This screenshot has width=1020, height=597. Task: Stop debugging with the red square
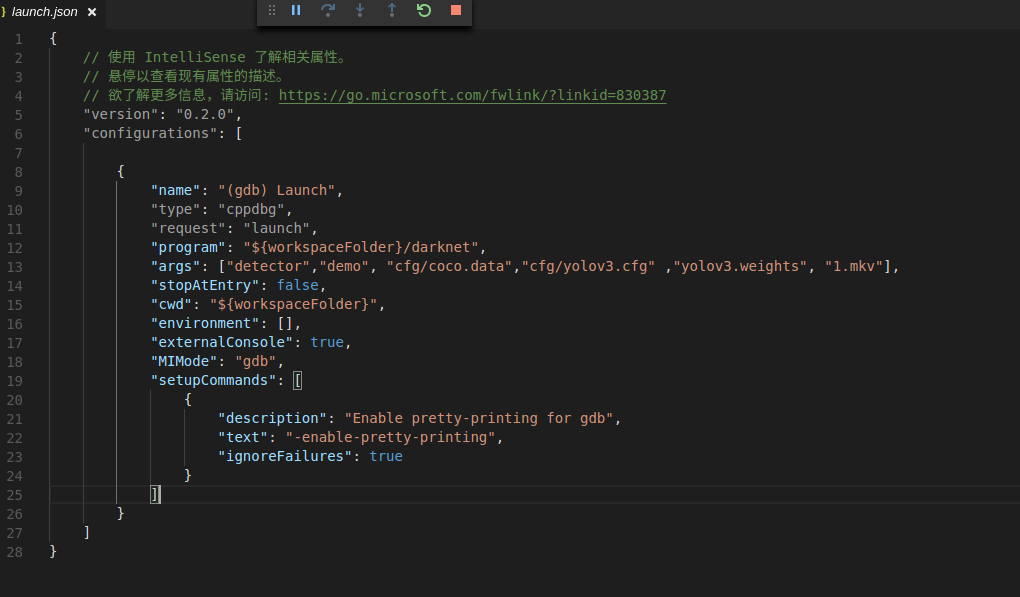tap(456, 10)
